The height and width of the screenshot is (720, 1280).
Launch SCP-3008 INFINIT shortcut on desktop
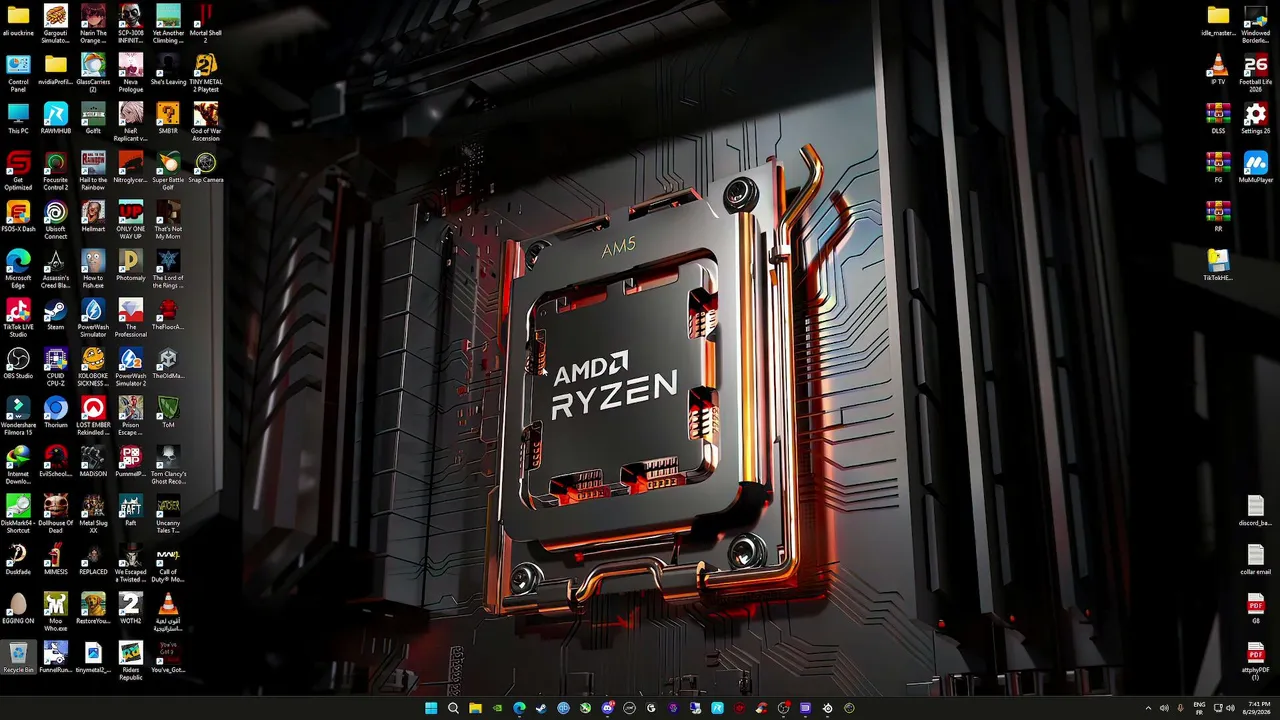(131, 23)
